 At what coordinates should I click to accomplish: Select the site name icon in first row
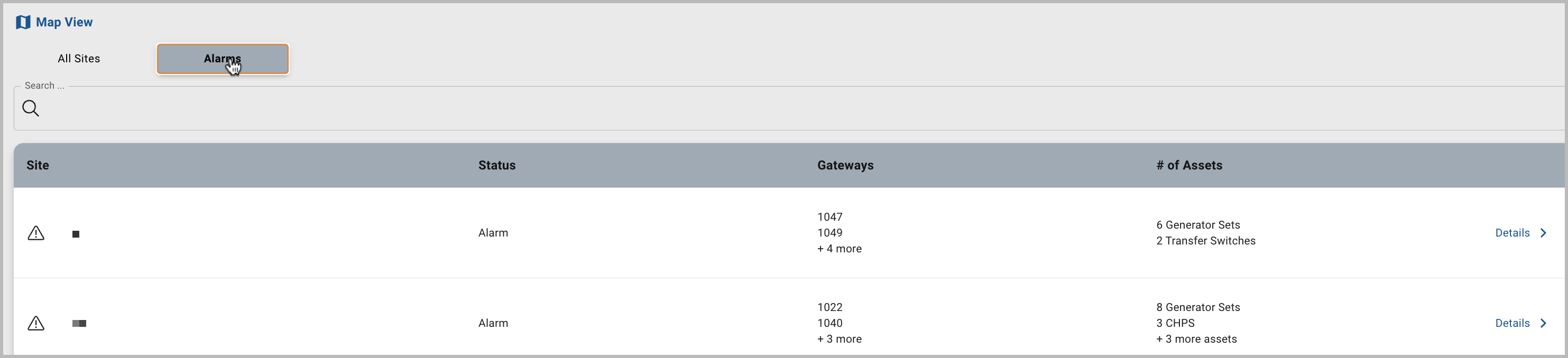click(76, 234)
